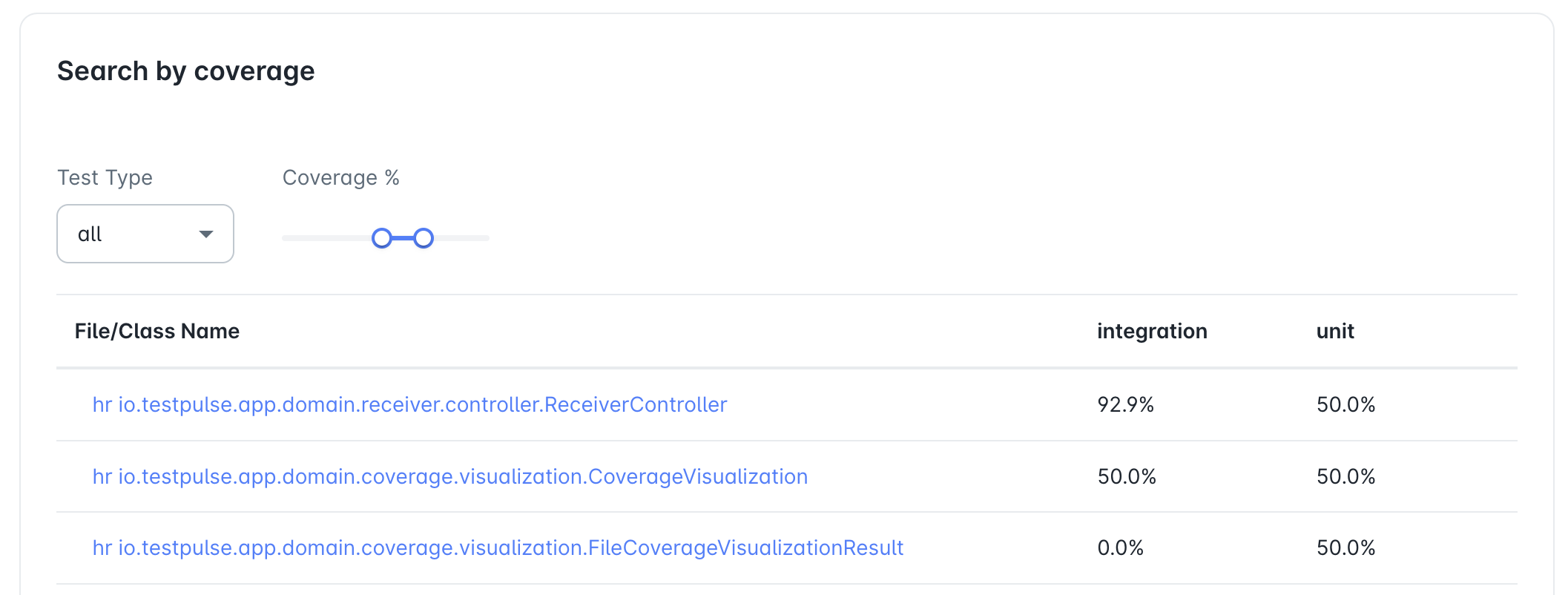Click the slider track right of the handles
The image size is (1568, 595).
[461, 238]
